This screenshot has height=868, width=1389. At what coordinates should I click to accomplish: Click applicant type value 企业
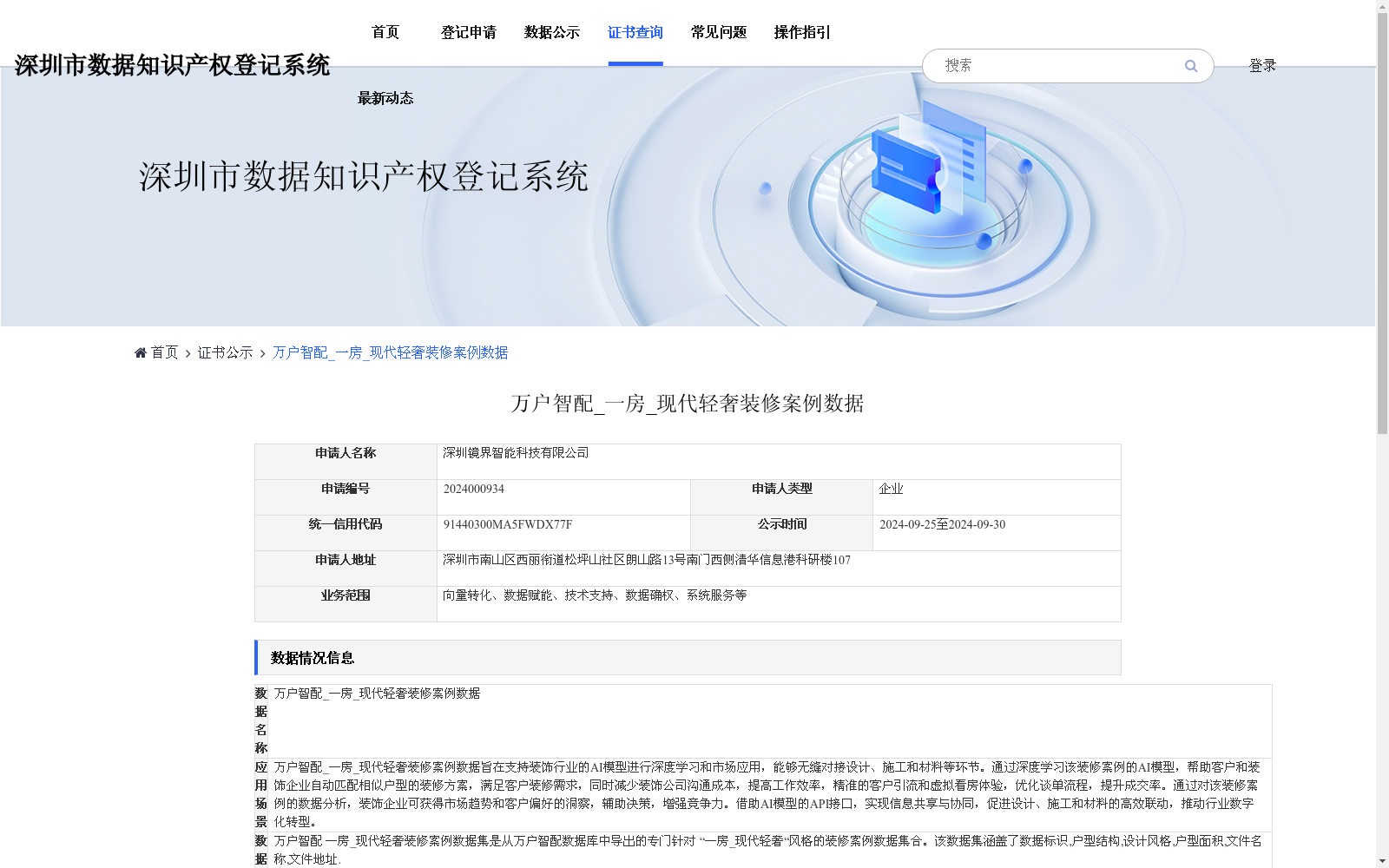coord(892,489)
